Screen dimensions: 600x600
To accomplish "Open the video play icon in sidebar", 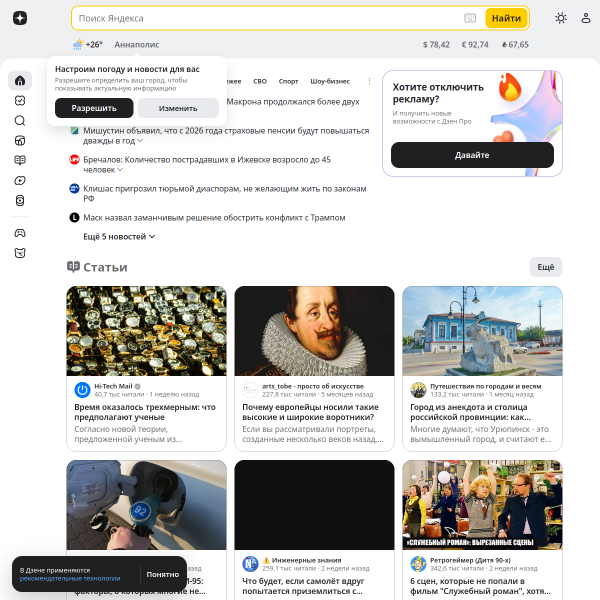I will pyautogui.click(x=20, y=180).
